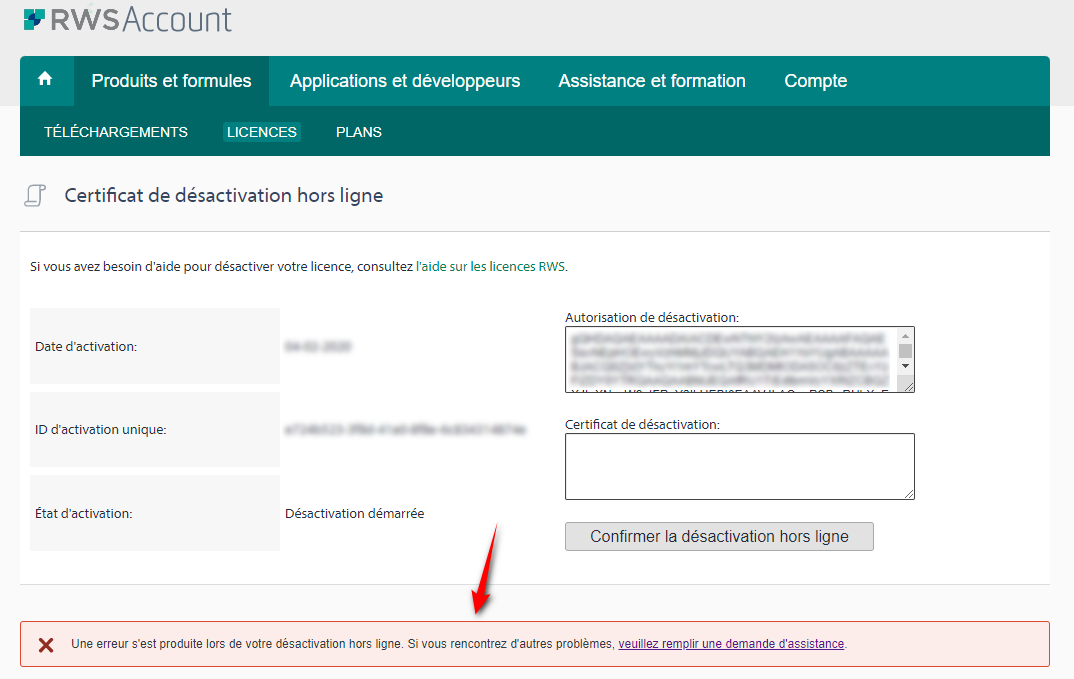Click the red error cross icon

pos(46,643)
